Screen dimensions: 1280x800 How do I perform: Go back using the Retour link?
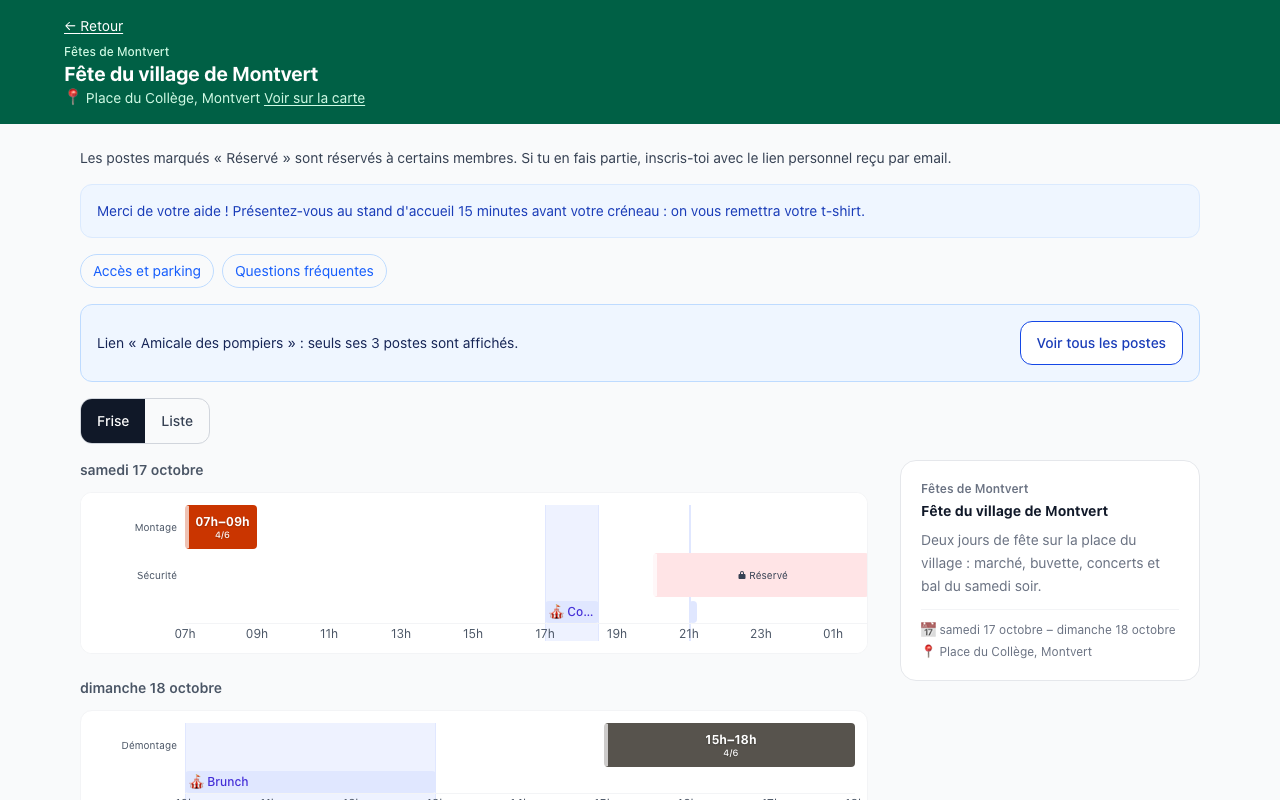(94, 26)
